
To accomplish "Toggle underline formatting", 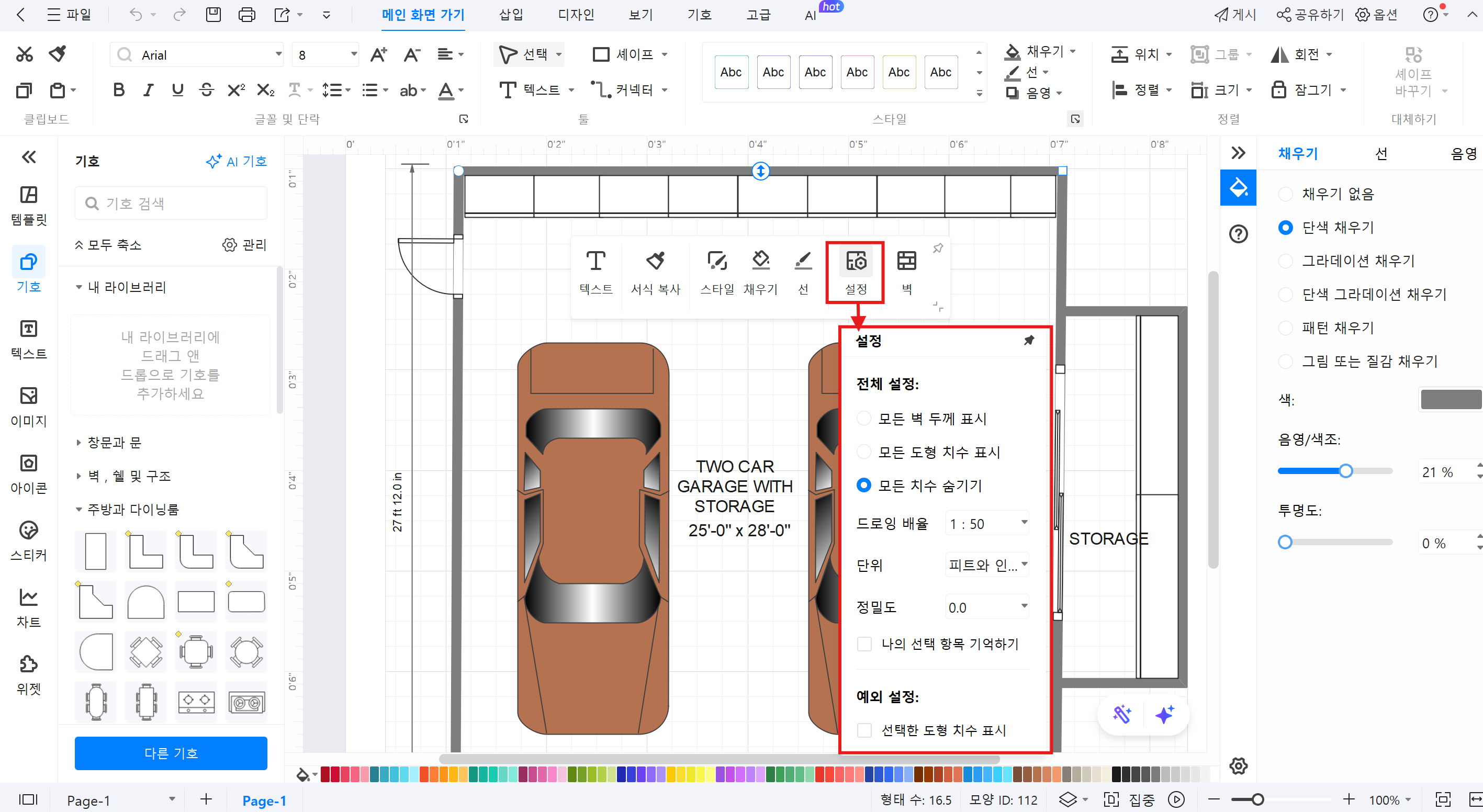I will coord(177,90).
